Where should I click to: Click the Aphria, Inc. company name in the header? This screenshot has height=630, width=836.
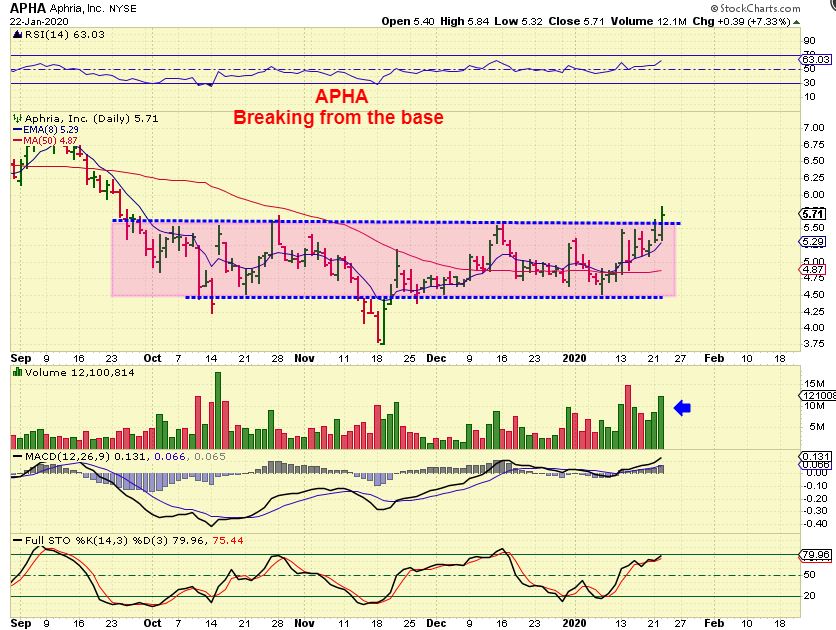pyautogui.click(x=77, y=9)
